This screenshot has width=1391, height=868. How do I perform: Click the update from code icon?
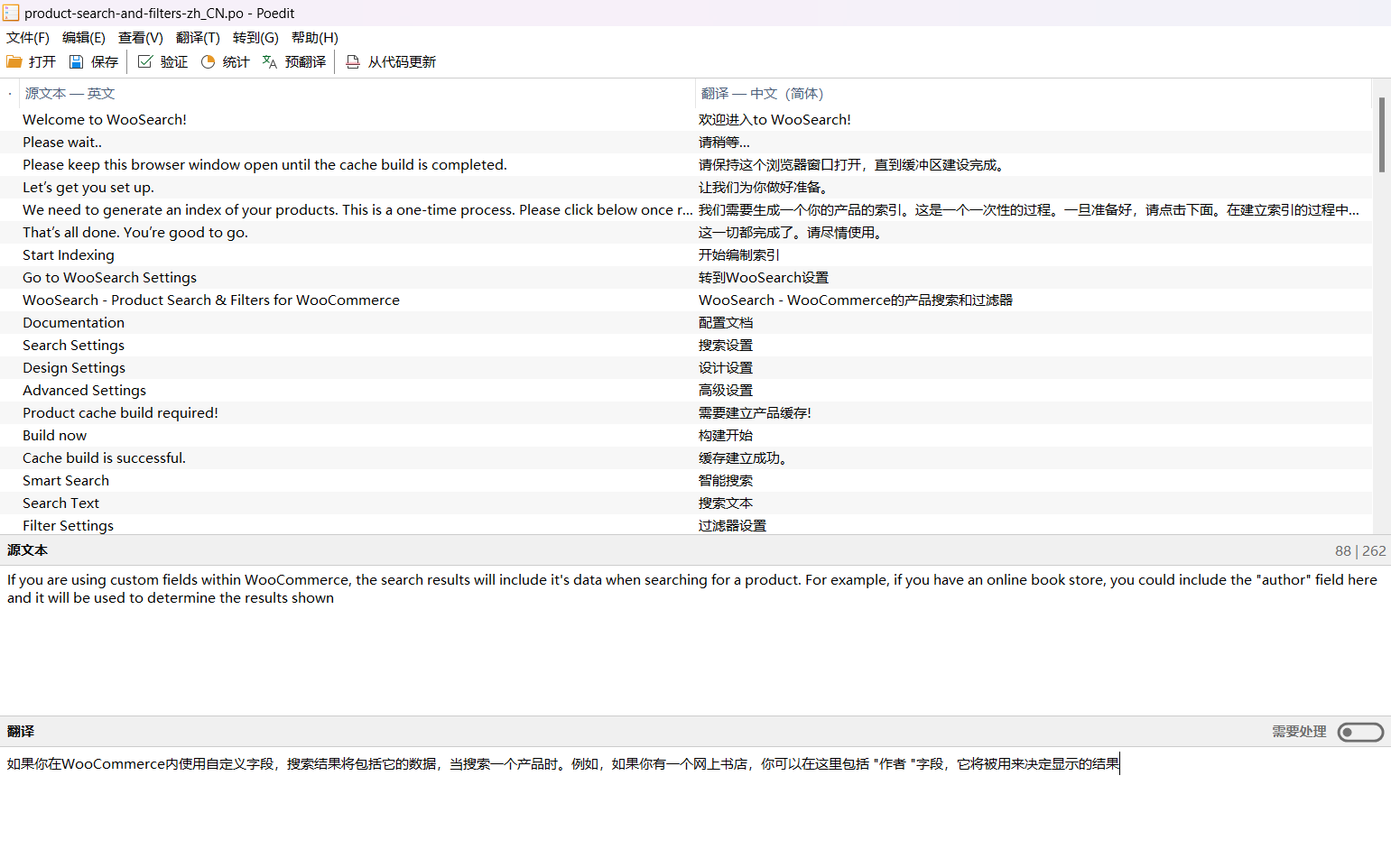click(x=353, y=61)
